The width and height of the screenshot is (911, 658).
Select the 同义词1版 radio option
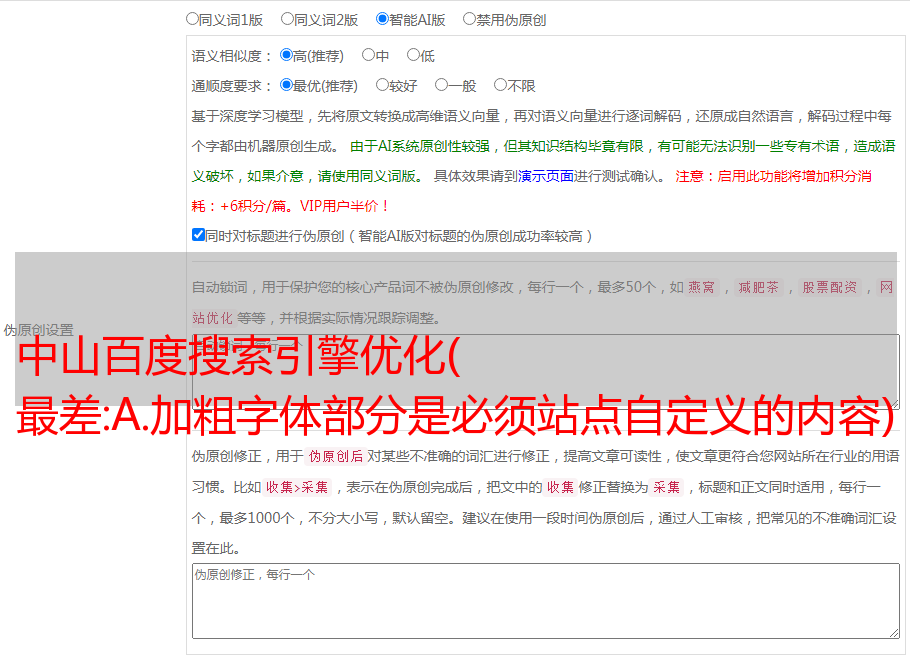tap(192, 19)
